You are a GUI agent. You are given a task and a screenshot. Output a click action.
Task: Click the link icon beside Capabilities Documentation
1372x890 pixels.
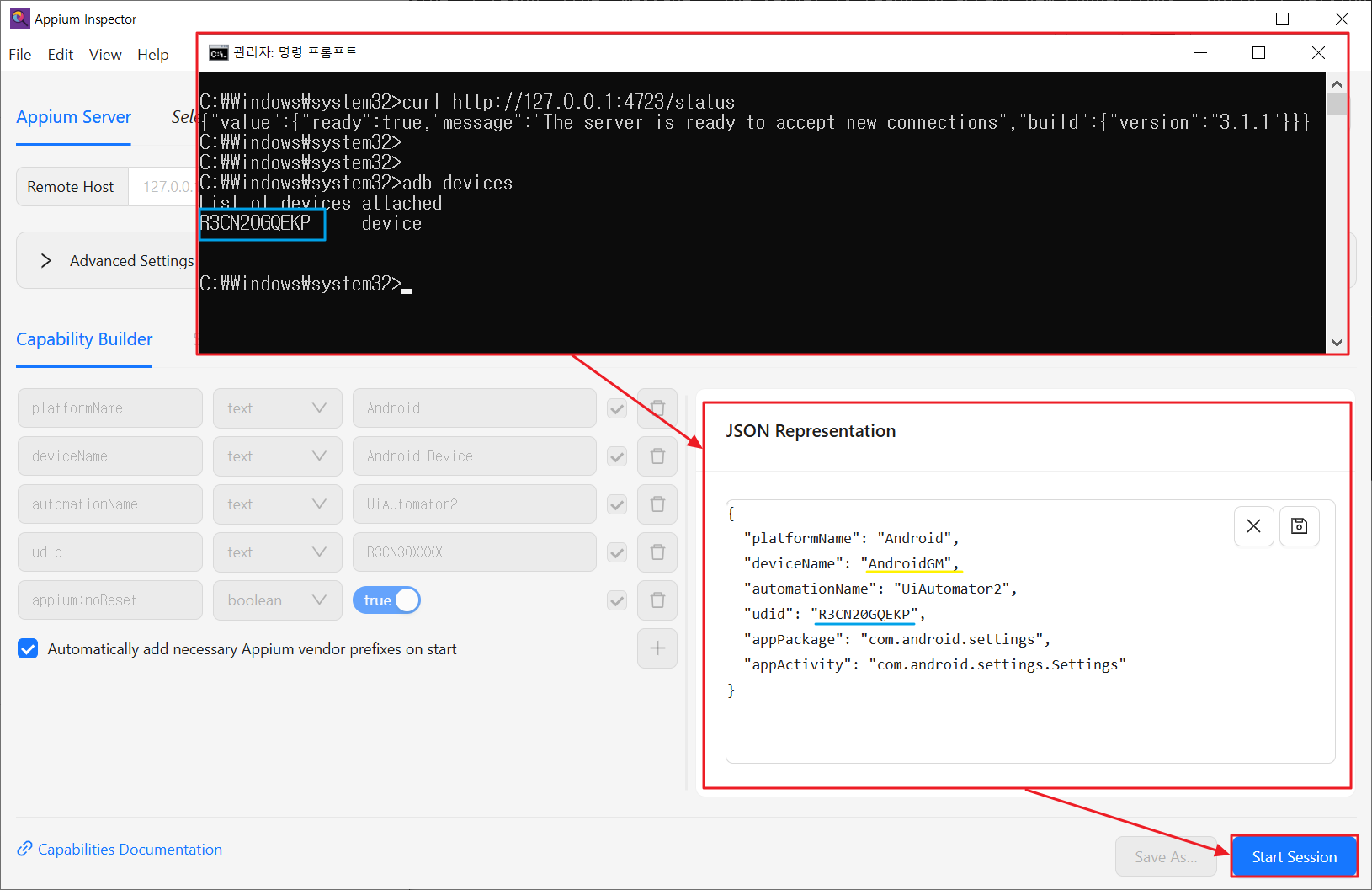pyautogui.click(x=25, y=849)
